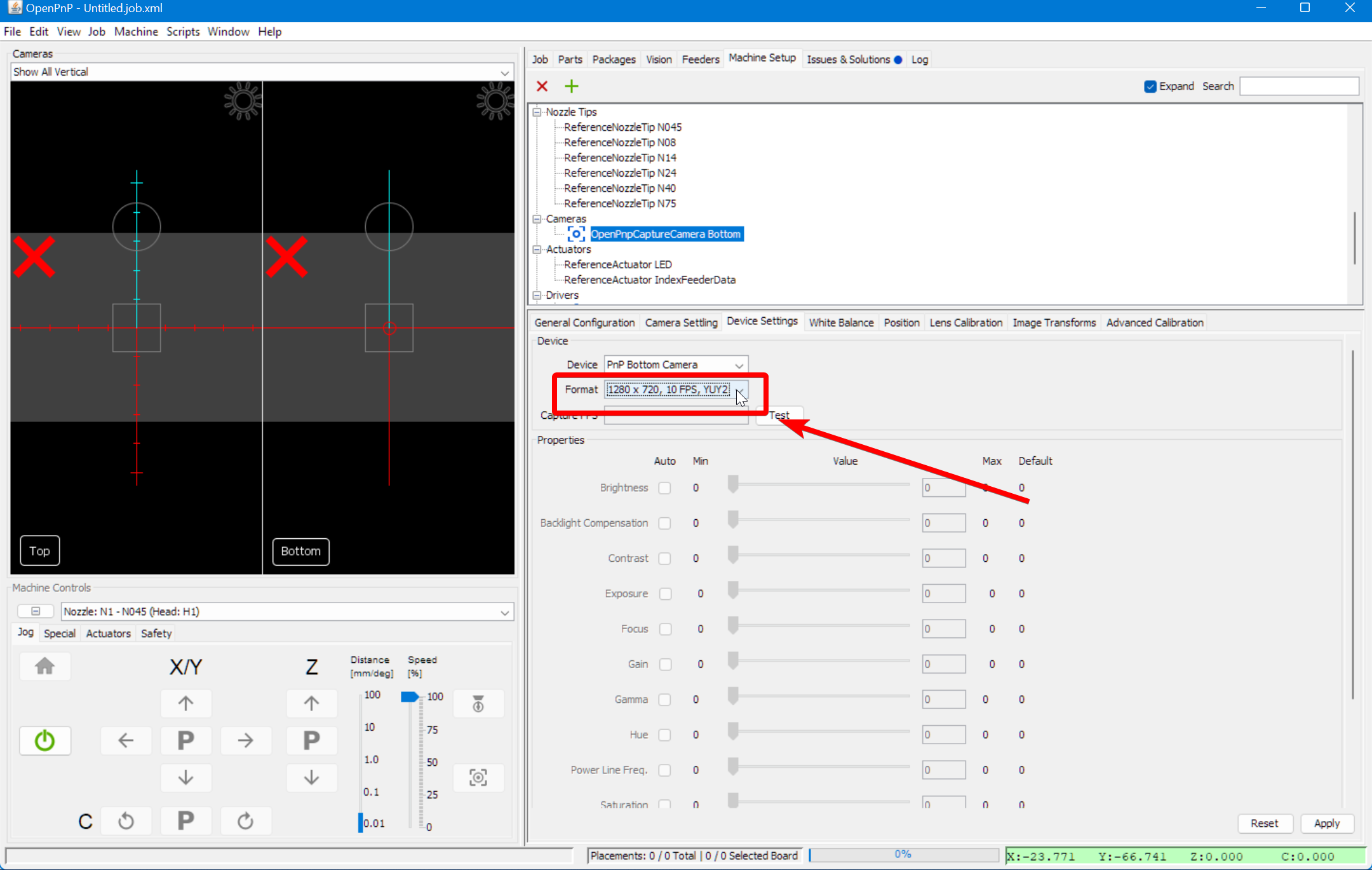Viewport: 1372px width, 870px height.
Task: Click the Search input field
Action: (1298, 86)
